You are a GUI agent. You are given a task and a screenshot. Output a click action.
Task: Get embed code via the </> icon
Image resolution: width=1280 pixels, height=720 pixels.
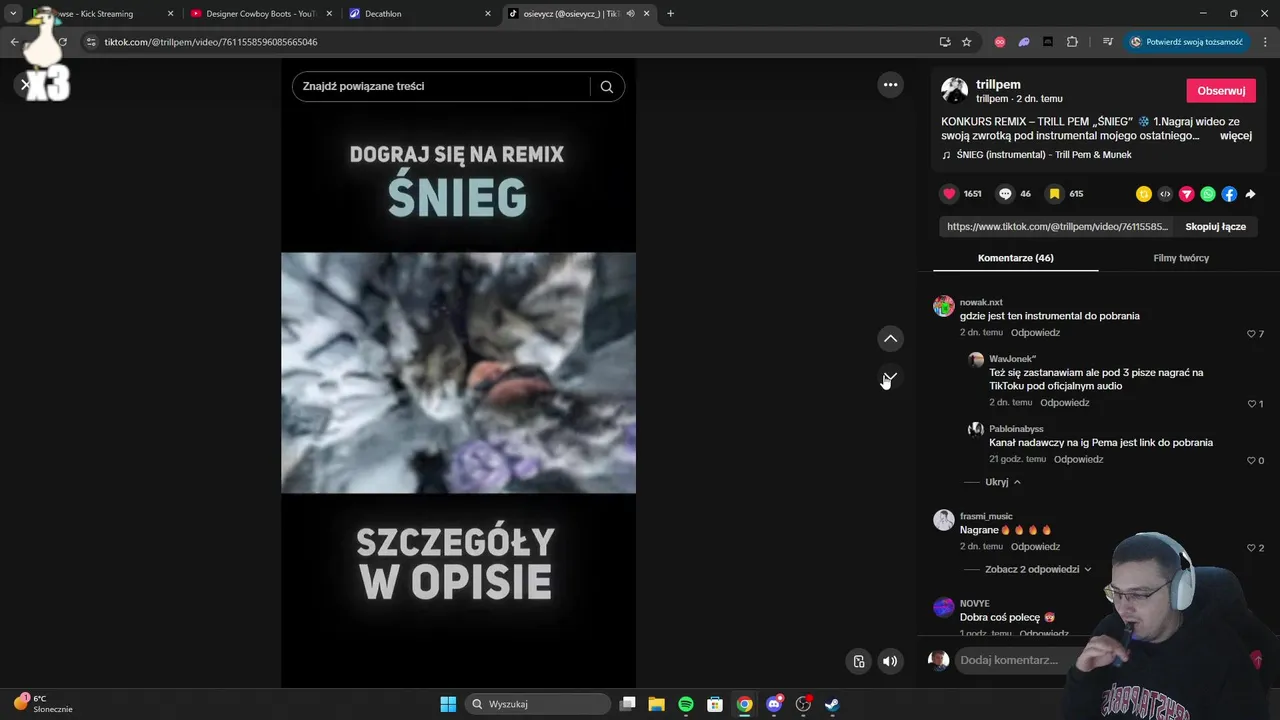(x=1165, y=194)
